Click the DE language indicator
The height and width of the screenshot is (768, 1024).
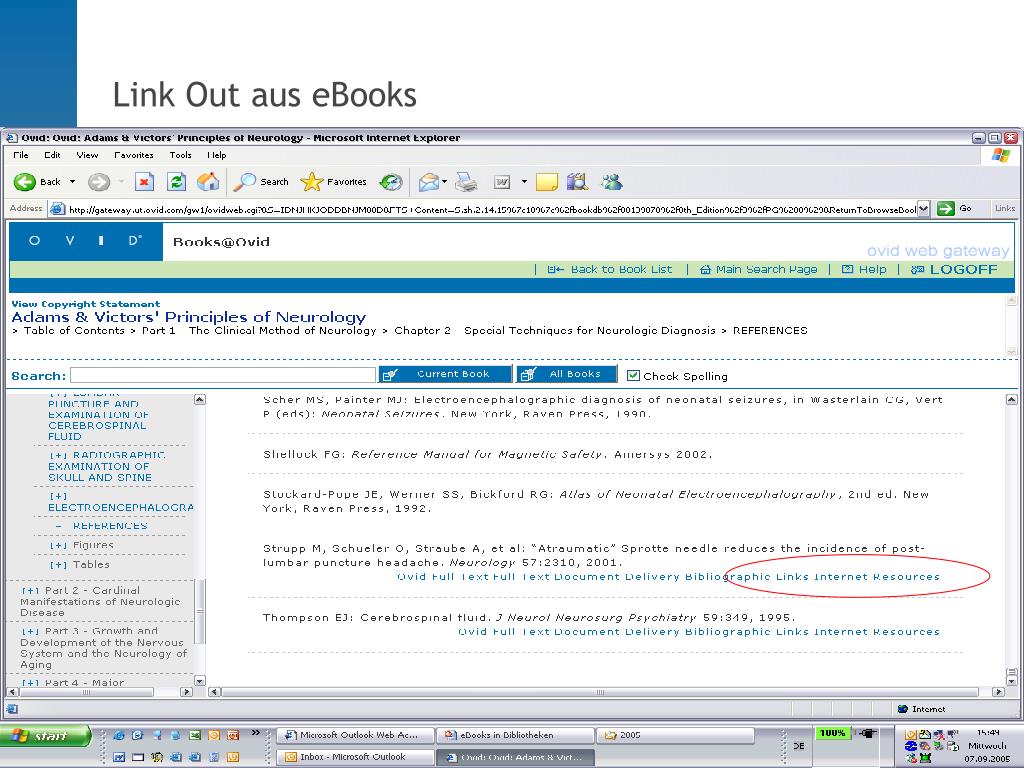point(798,746)
